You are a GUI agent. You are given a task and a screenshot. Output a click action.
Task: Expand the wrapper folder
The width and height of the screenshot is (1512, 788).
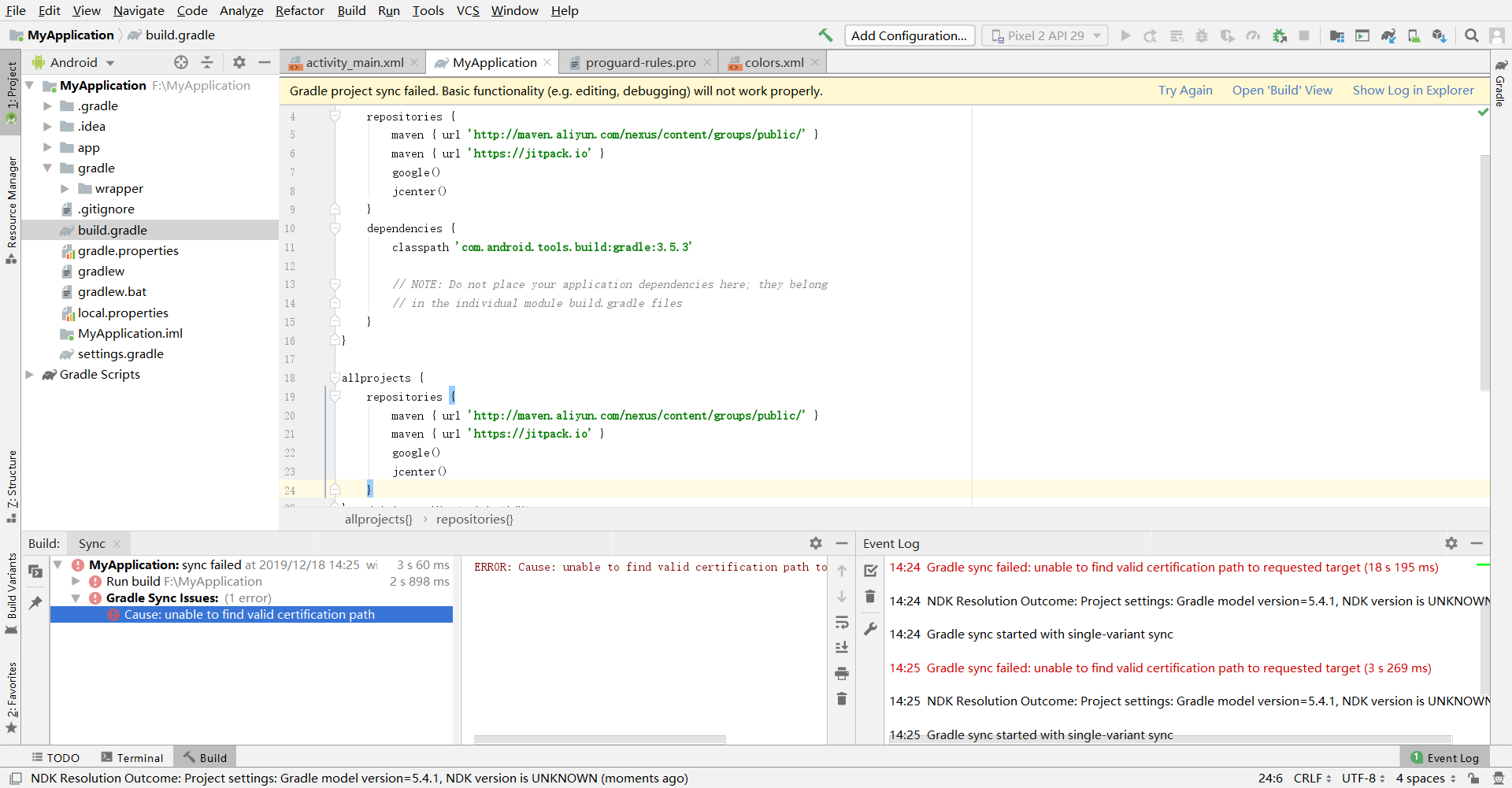[65, 188]
